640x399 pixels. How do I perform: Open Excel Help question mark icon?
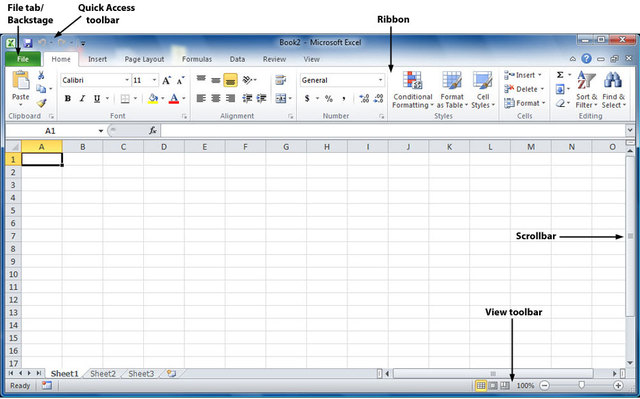coord(587,59)
